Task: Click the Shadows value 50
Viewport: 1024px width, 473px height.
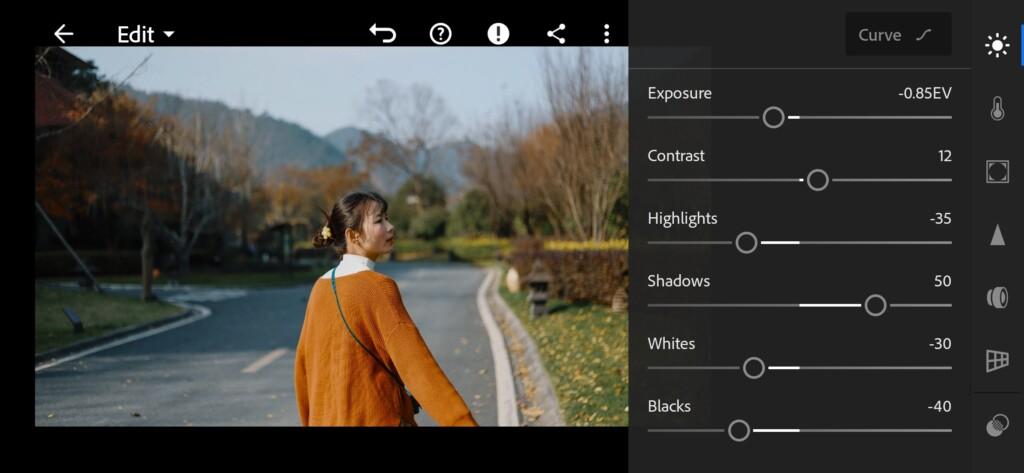Action: tap(943, 282)
